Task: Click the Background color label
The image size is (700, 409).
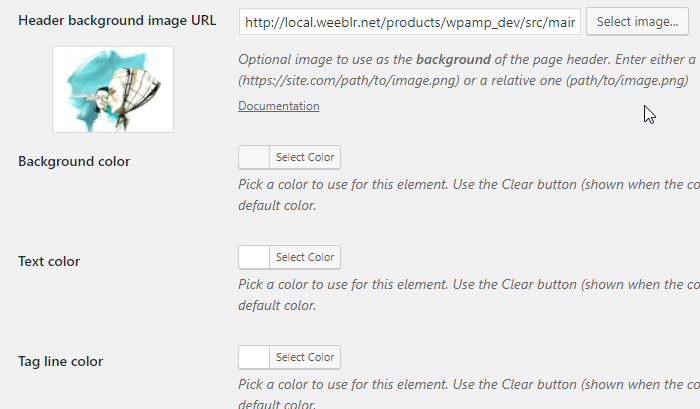Action: 74,161
